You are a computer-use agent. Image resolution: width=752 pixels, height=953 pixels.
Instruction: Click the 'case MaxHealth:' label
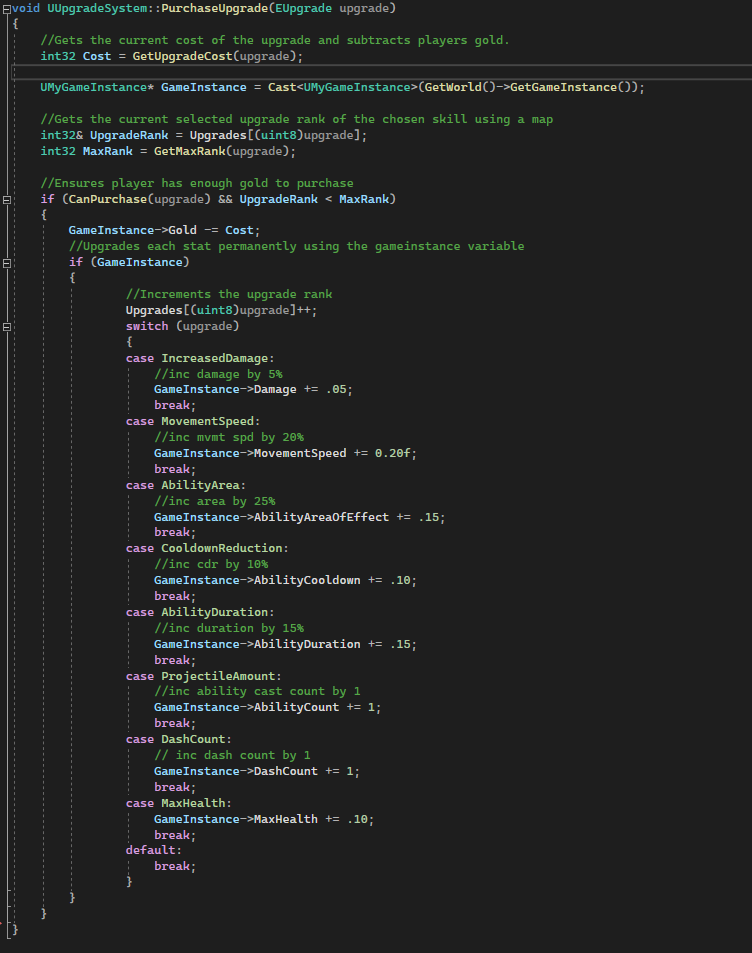coord(179,803)
